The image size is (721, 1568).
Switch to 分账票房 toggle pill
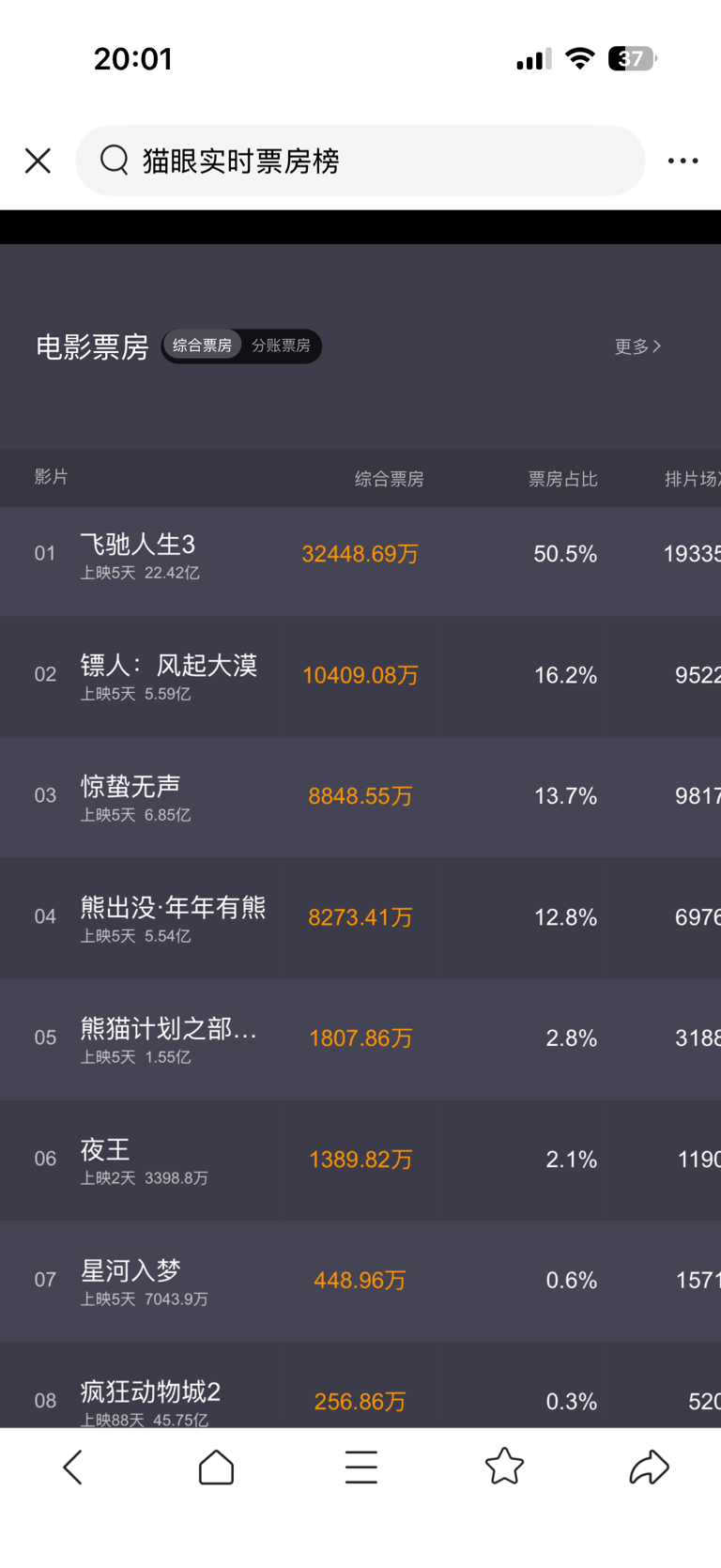[281, 346]
